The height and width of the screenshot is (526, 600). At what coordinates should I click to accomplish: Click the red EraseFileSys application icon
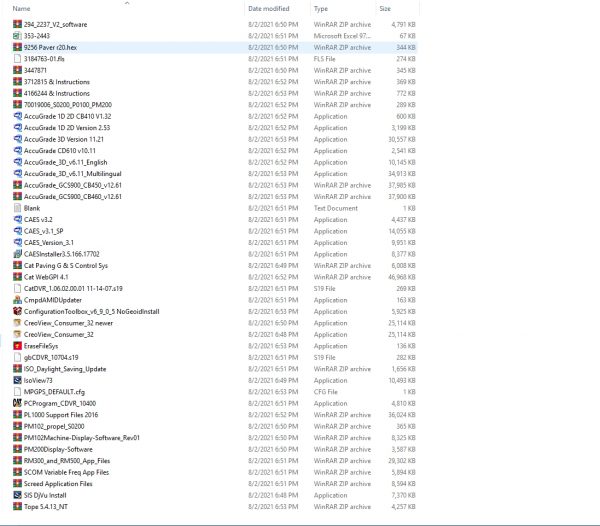point(17,345)
